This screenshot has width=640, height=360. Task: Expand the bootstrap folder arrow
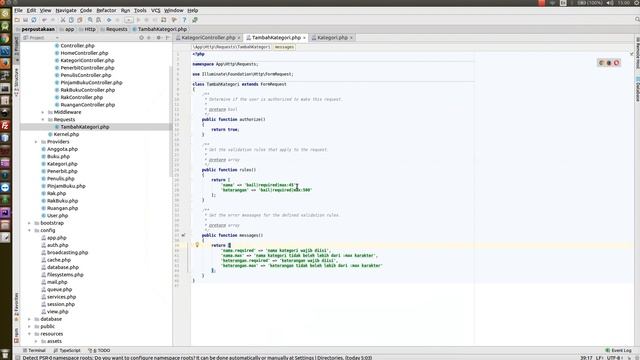pos(29,223)
